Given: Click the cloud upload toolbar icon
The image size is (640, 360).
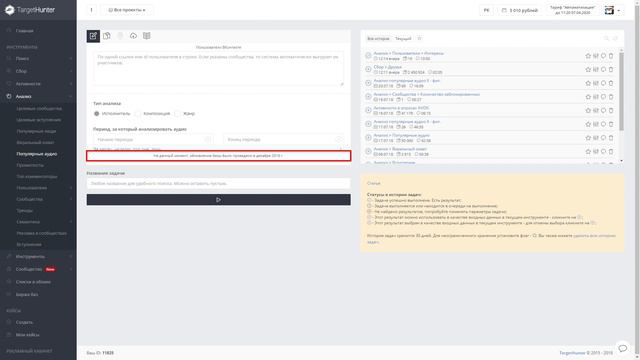Looking at the screenshot, I should click(133, 36).
